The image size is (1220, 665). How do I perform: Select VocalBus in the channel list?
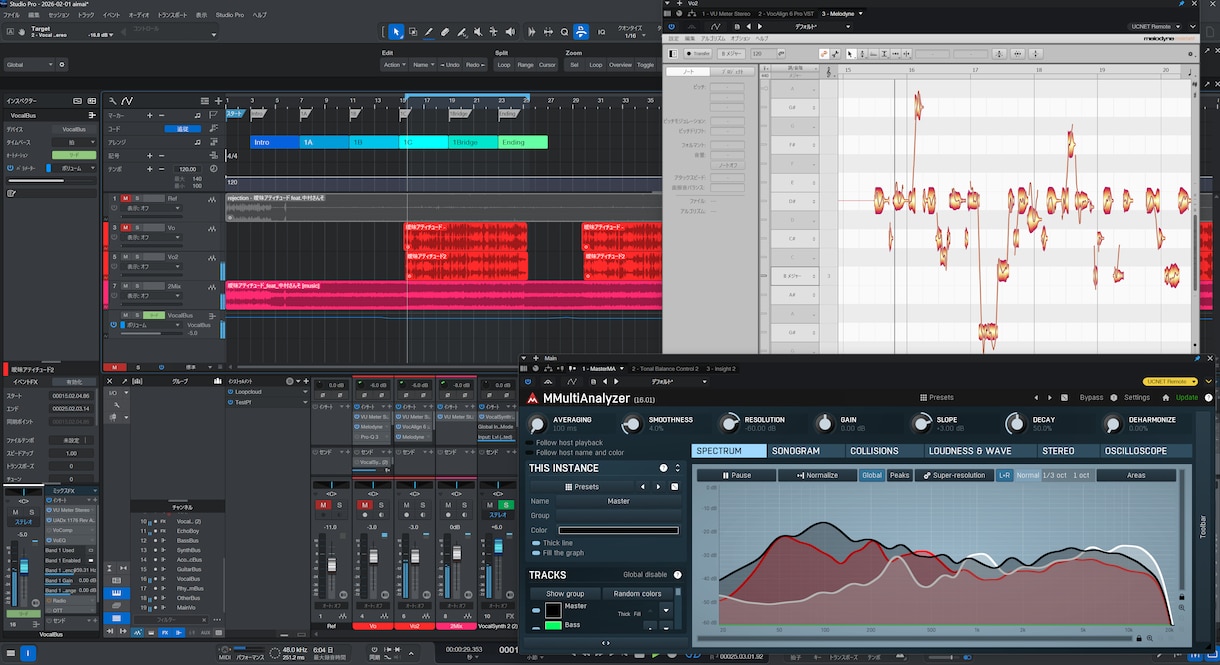click(x=189, y=579)
